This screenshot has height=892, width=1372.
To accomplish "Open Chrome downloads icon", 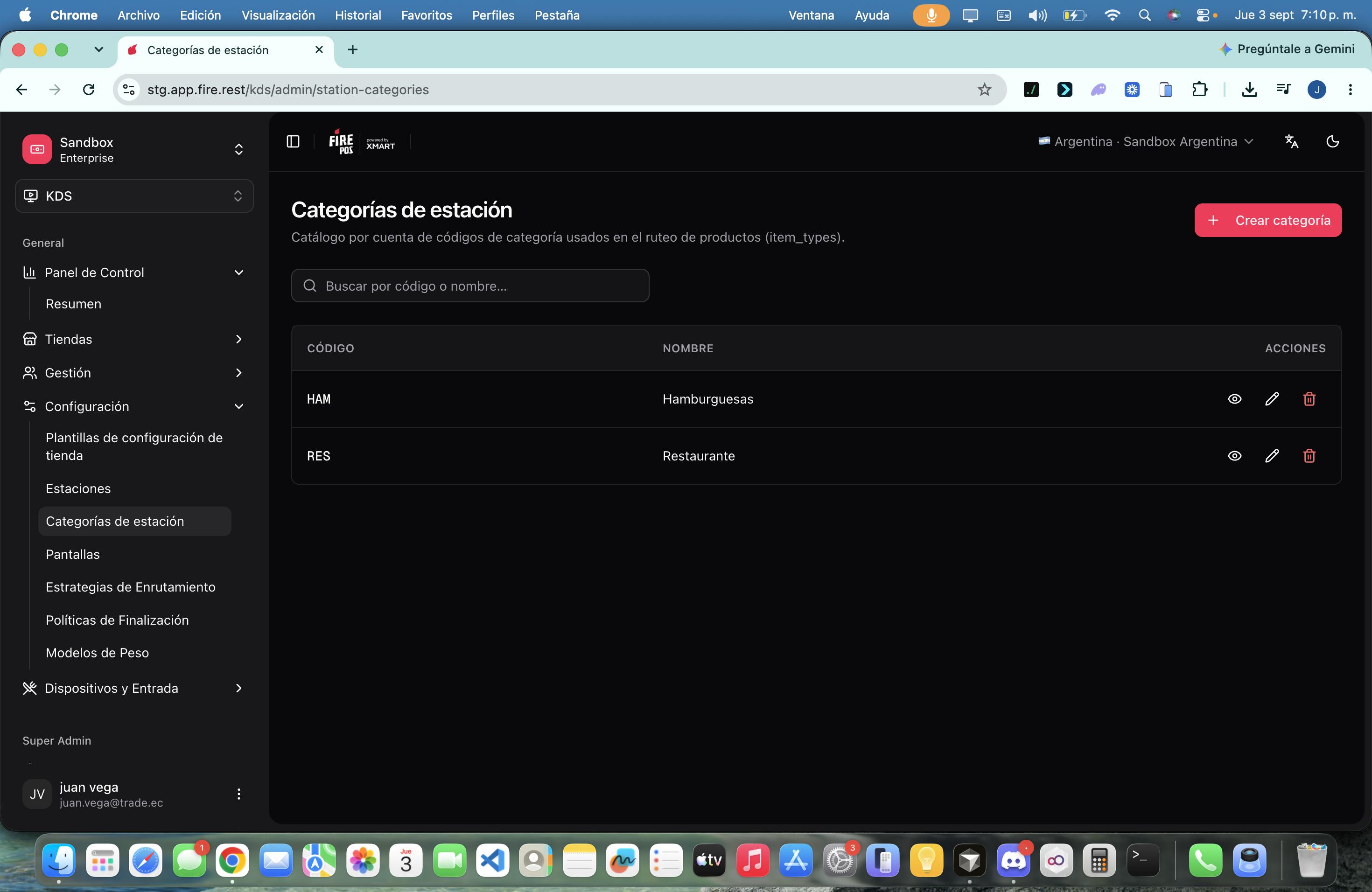I will (x=1249, y=89).
